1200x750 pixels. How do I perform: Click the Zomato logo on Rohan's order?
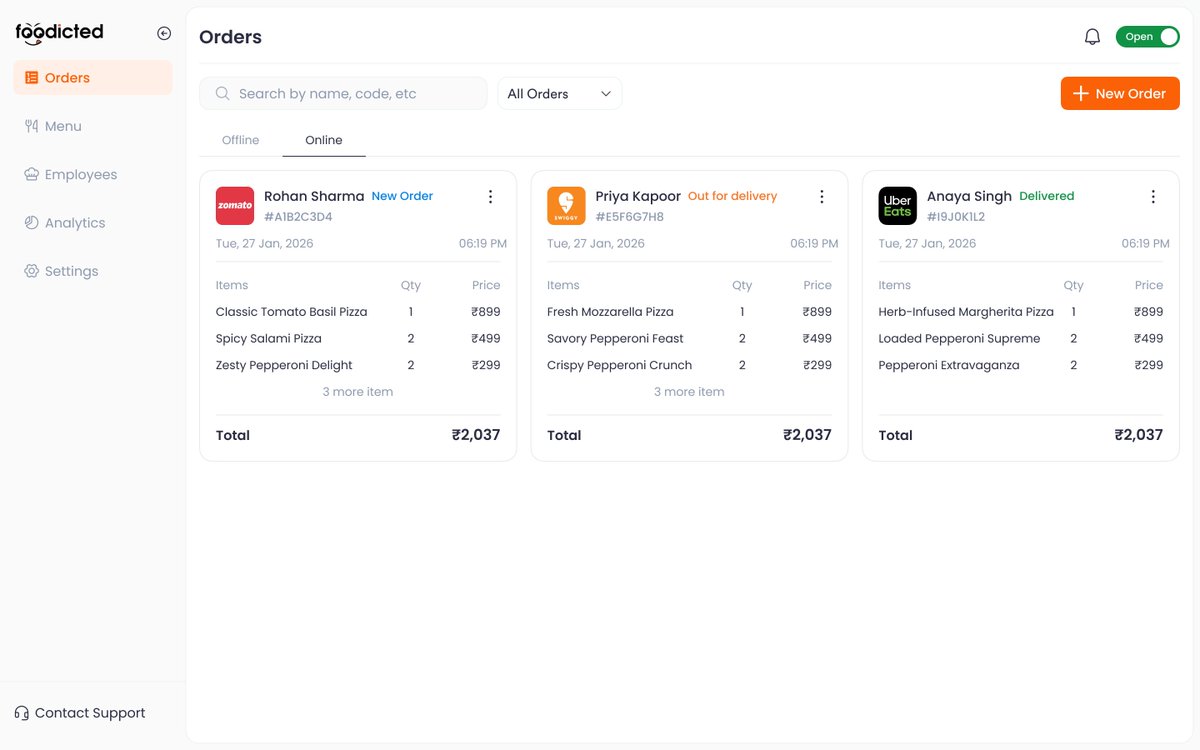pyautogui.click(x=235, y=206)
